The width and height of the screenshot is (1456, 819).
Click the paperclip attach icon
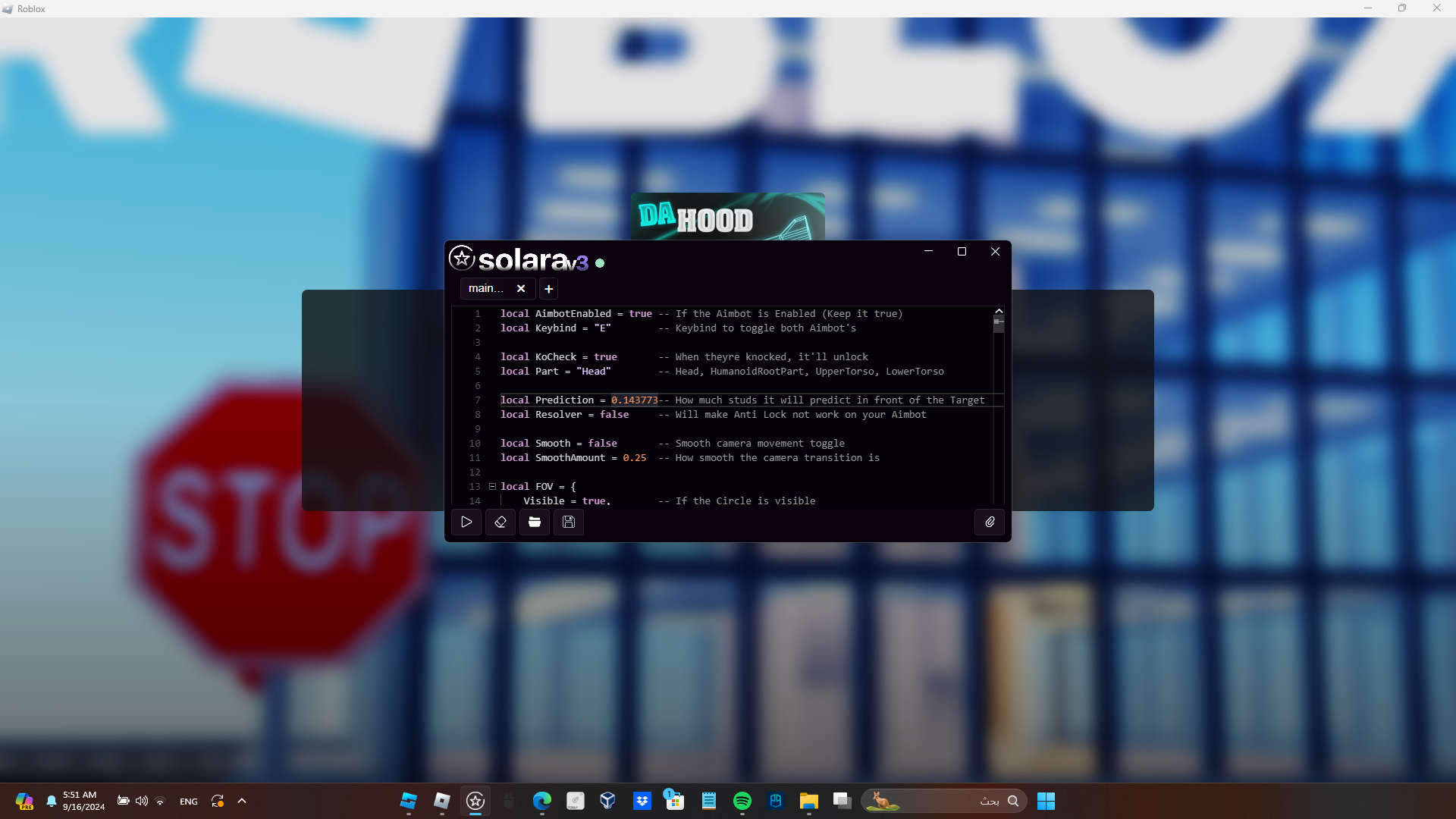pyautogui.click(x=990, y=522)
